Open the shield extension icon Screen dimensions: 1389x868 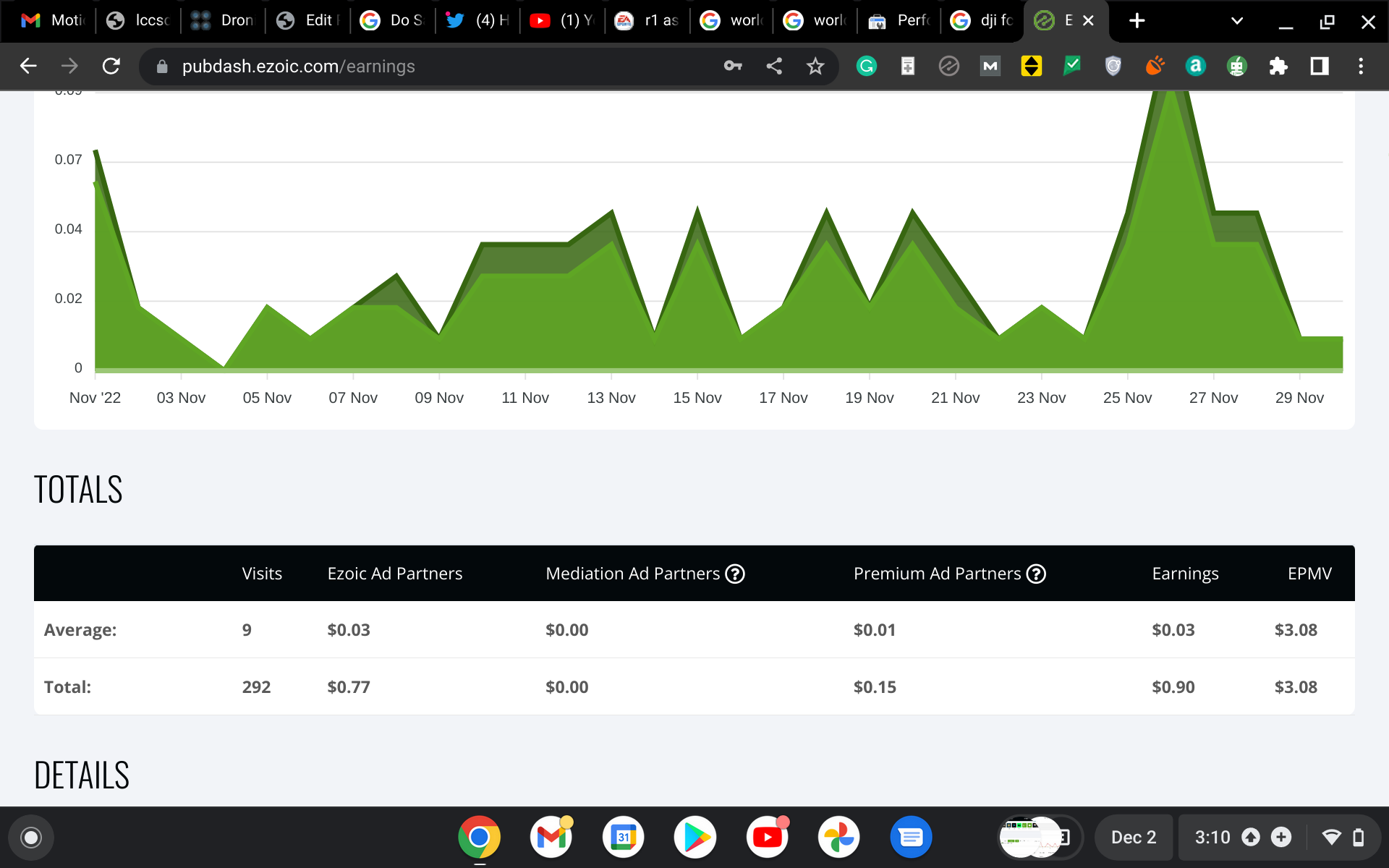[1113, 67]
